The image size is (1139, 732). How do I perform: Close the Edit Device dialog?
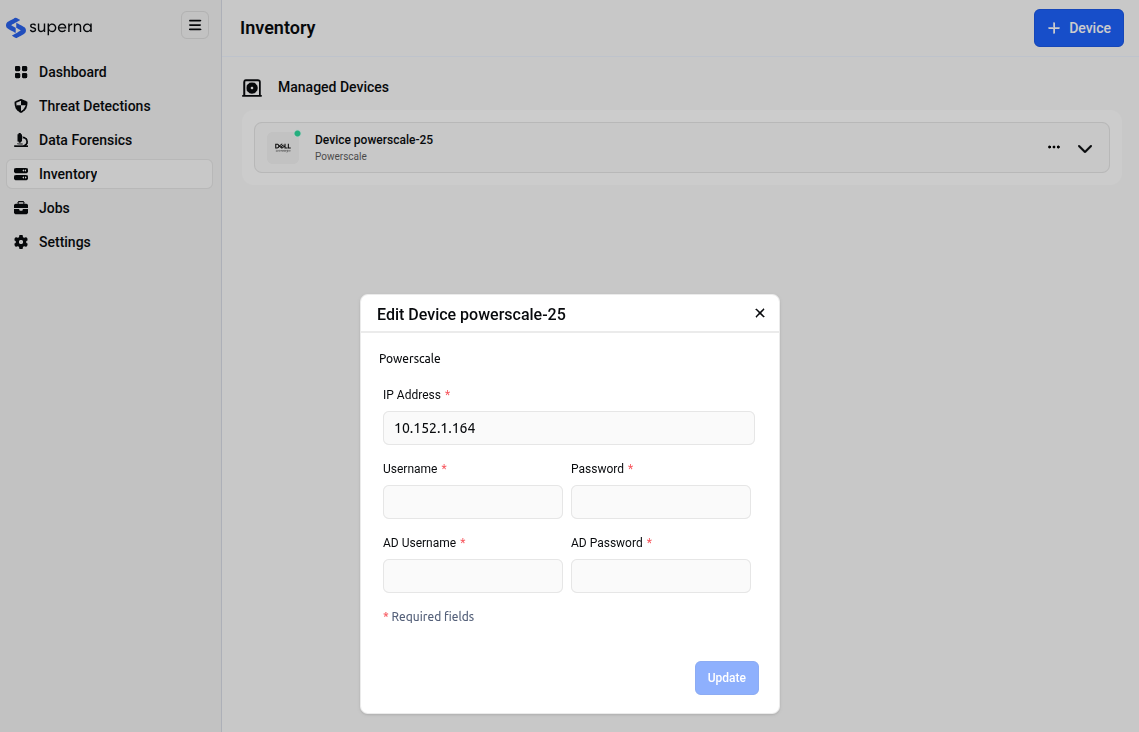[760, 313]
